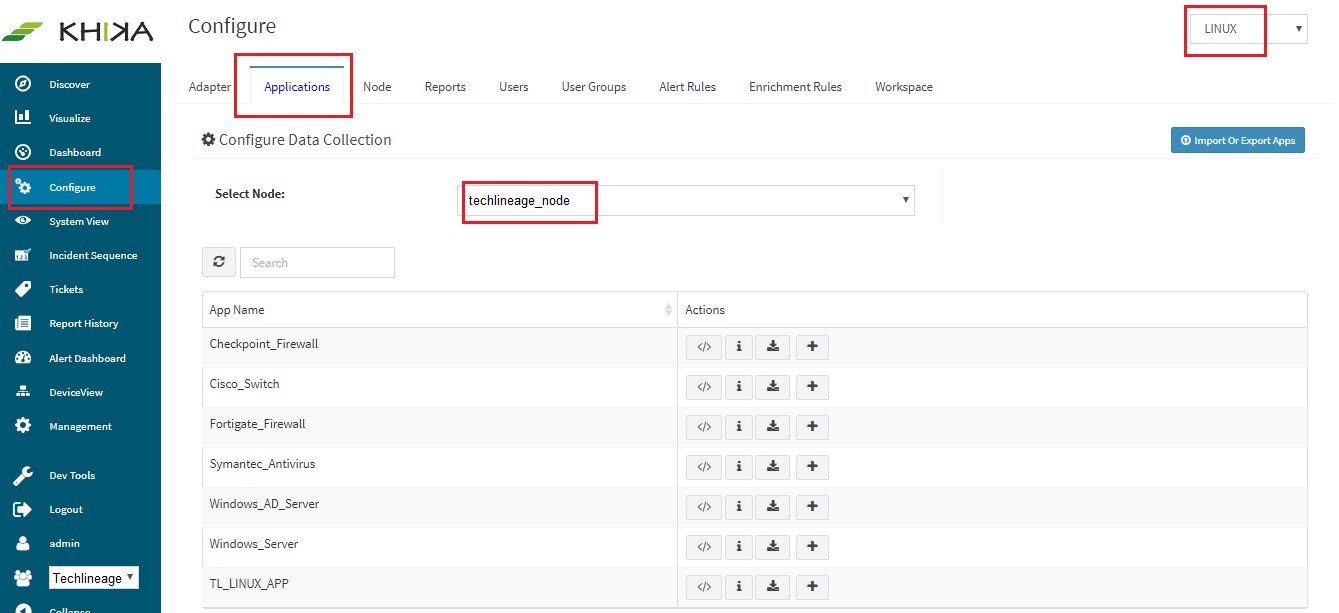1339x613 pixels.
Task: Refresh the applications list
Action: [219, 262]
